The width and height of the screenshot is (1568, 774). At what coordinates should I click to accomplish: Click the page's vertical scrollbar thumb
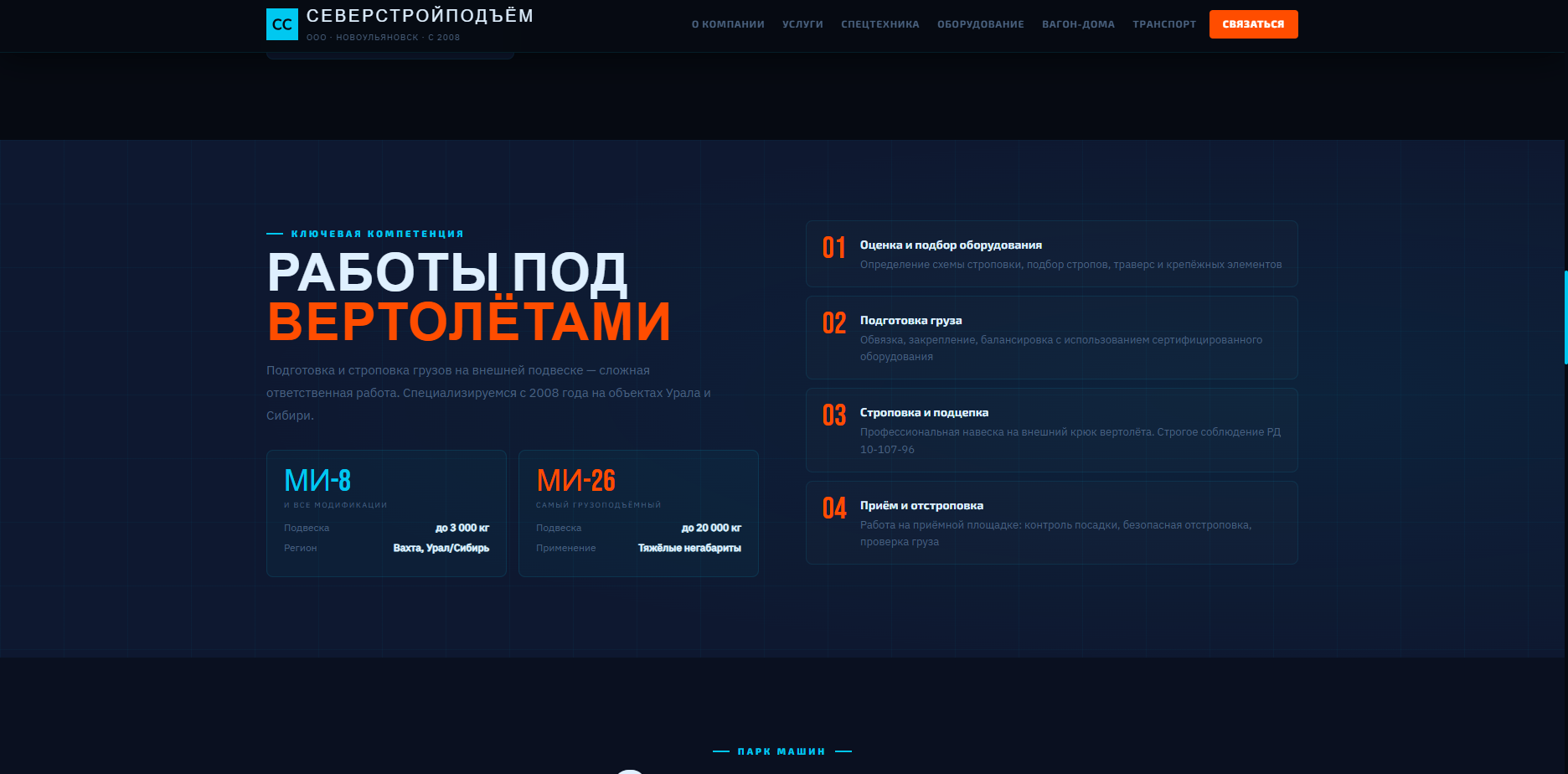click(x=1565, y=317)
